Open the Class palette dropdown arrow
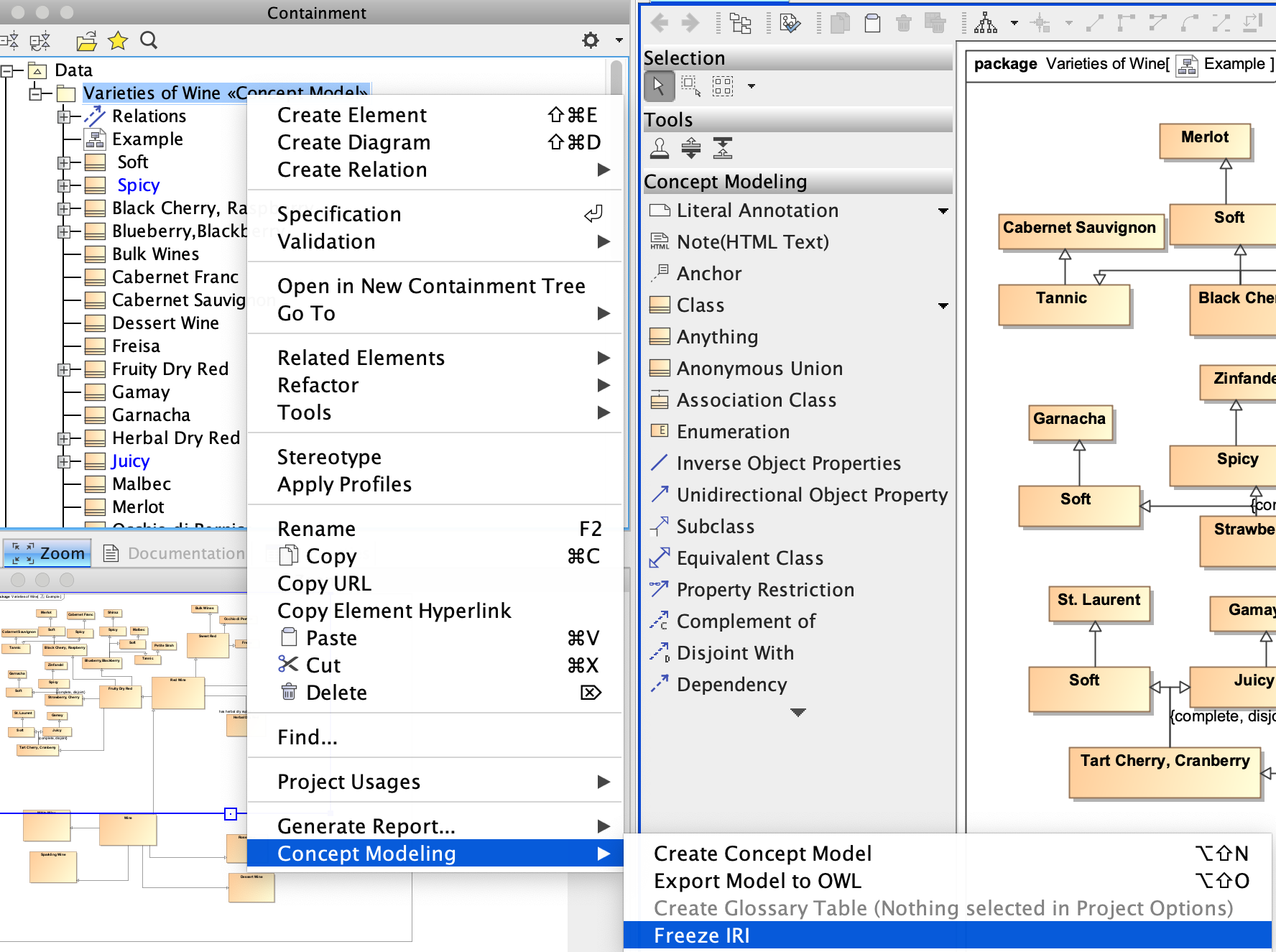1276x952 pixels. [x=943, y=305]
